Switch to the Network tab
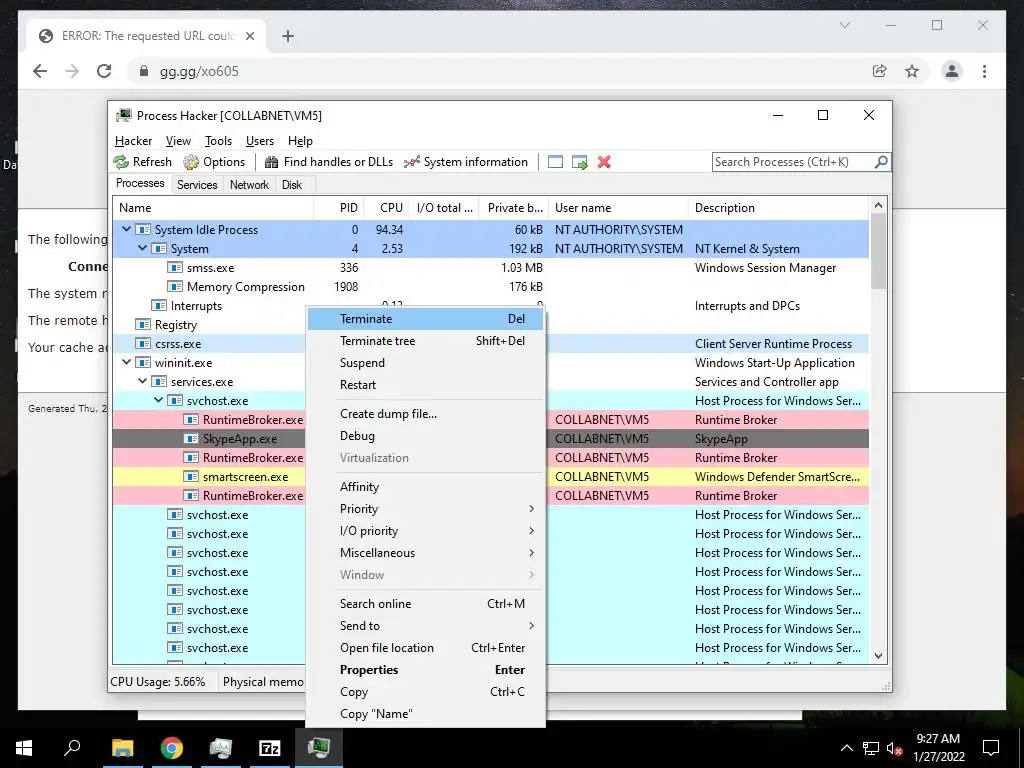 (249, 185)
